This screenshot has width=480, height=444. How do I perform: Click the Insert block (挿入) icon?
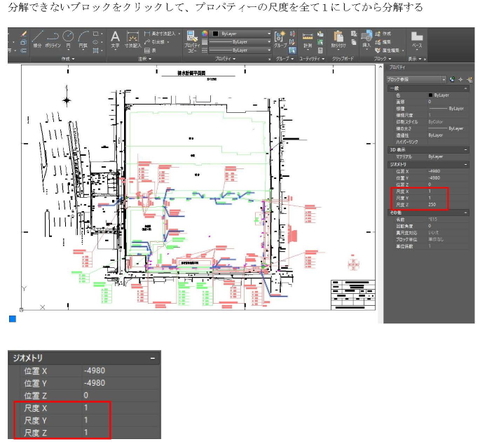(x=366, y=39)
